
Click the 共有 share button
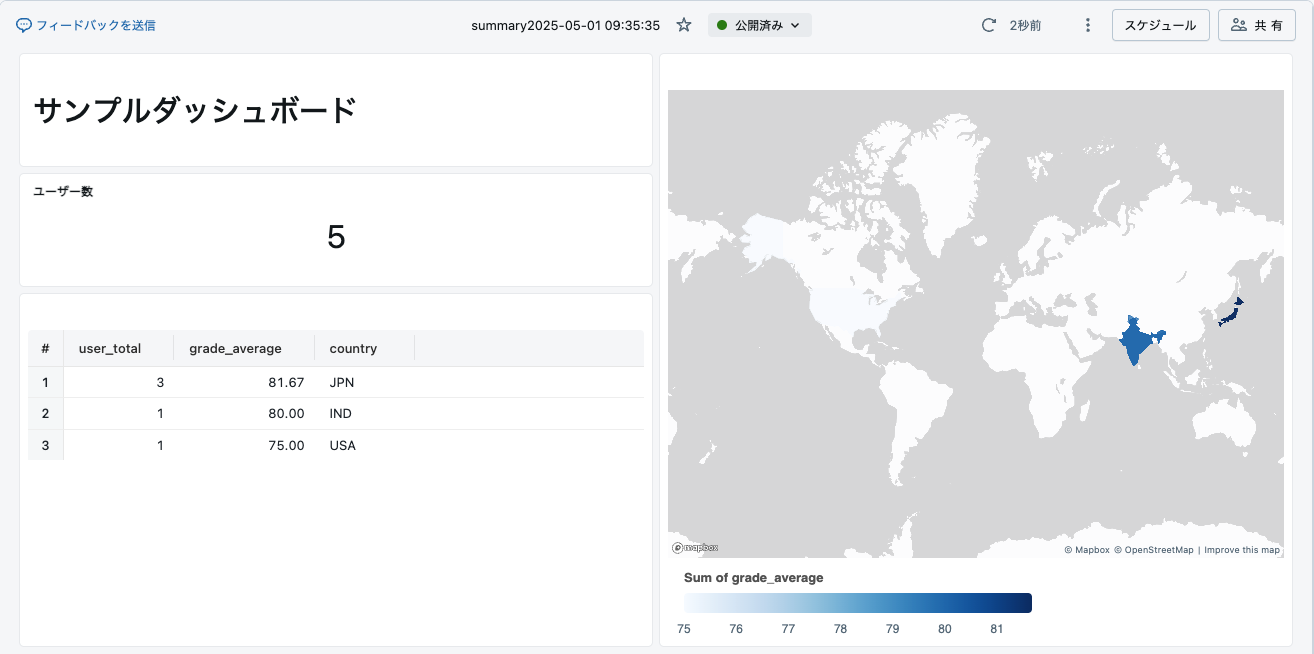(1257, 25)
